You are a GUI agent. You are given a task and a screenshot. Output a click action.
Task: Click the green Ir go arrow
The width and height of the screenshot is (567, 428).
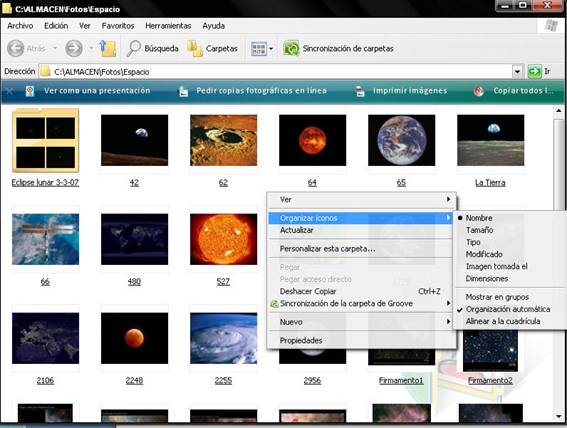(x=534, y=72)
